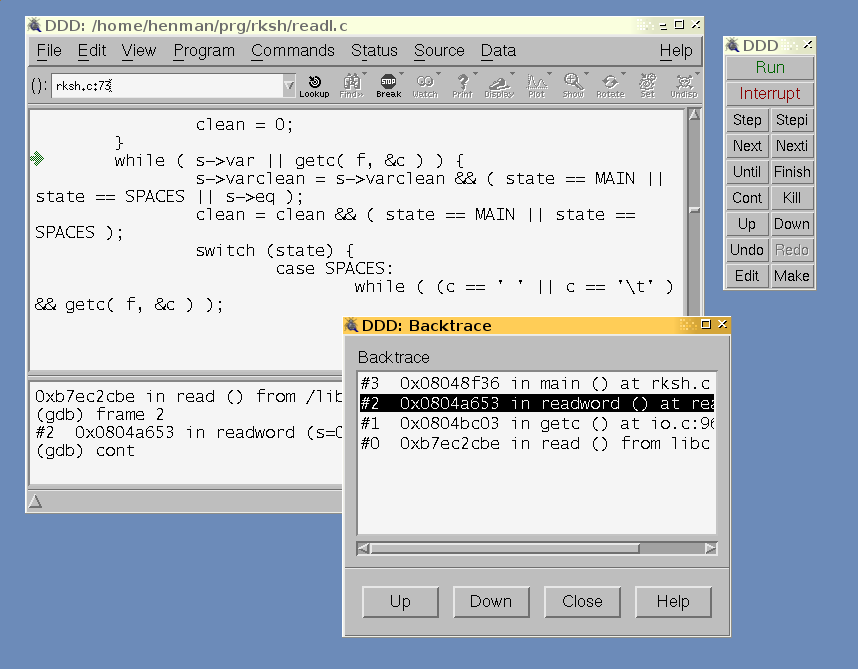Click the "switch (state) {" source line

coord(275,251)
